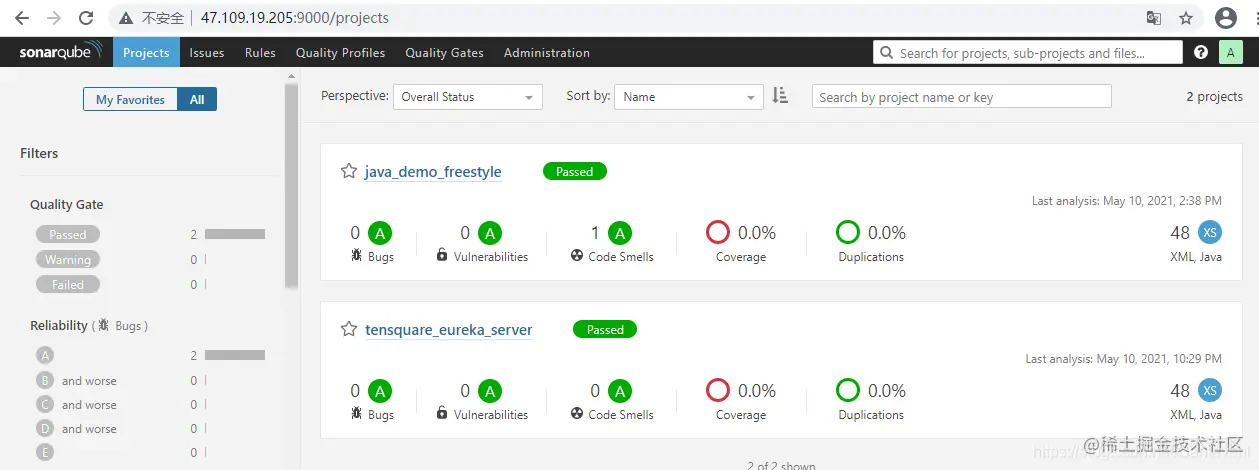Open the browser profile avatar
This screenshot has height=470, width=1259.
point(1226,18)
